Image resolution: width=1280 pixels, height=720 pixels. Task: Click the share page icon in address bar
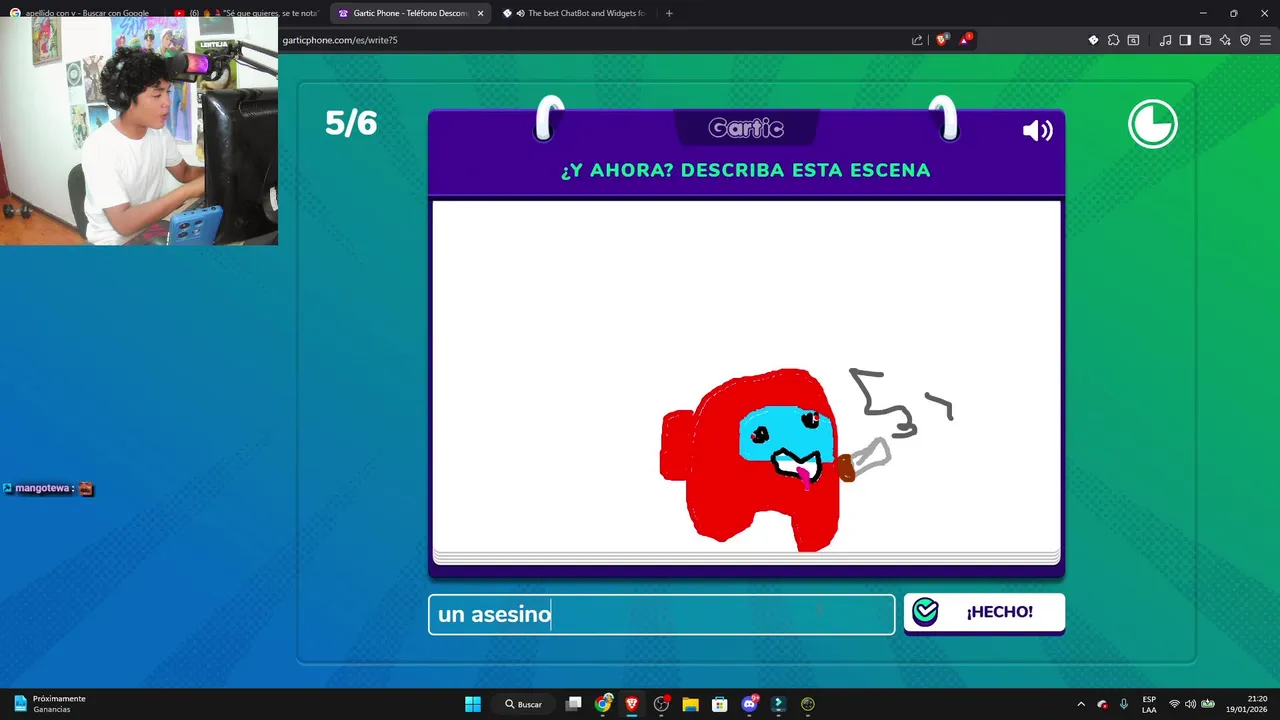917,40
